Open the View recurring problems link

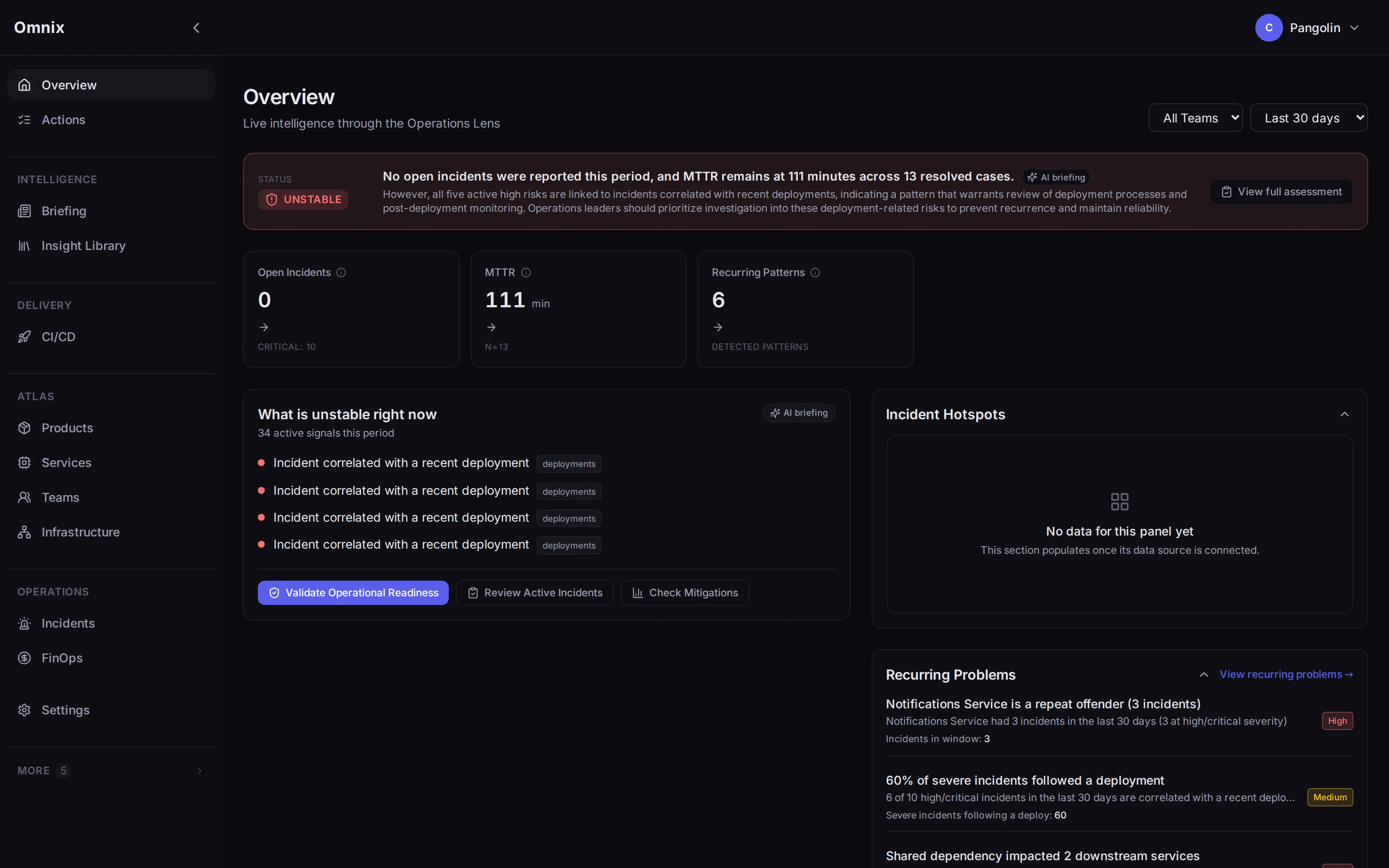click(x=1286, y=674)
